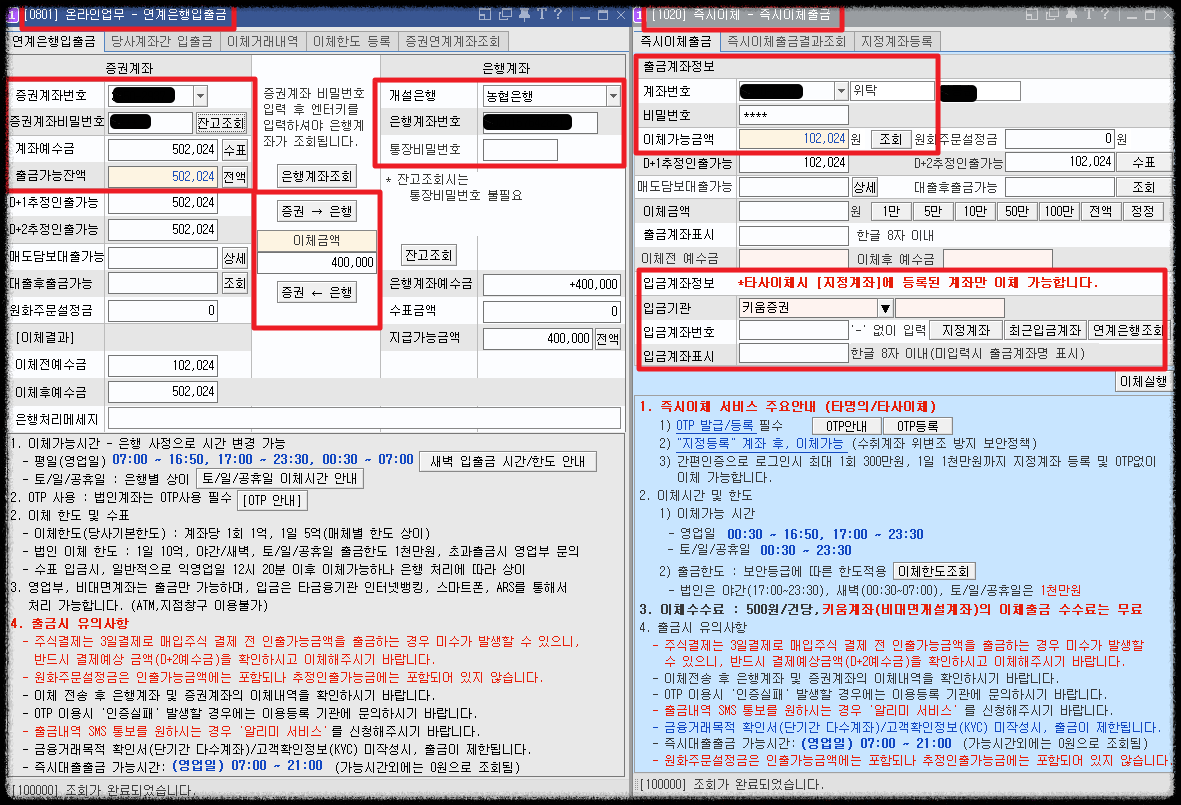Image resolution: width=1181 pixels, height=805 pixels.
Task: Open help via the question mark icon
Action: pos(558,14)
